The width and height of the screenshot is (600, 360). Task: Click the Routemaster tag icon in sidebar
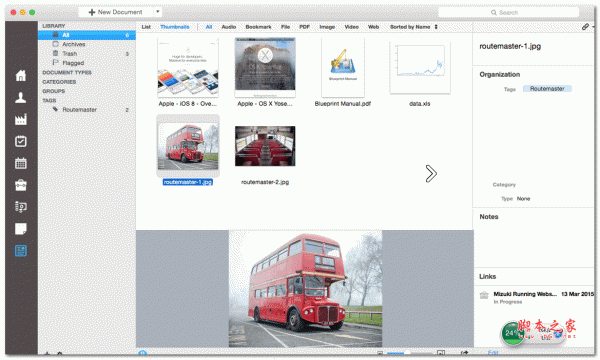pyautogui.click(x=55, y=109)
